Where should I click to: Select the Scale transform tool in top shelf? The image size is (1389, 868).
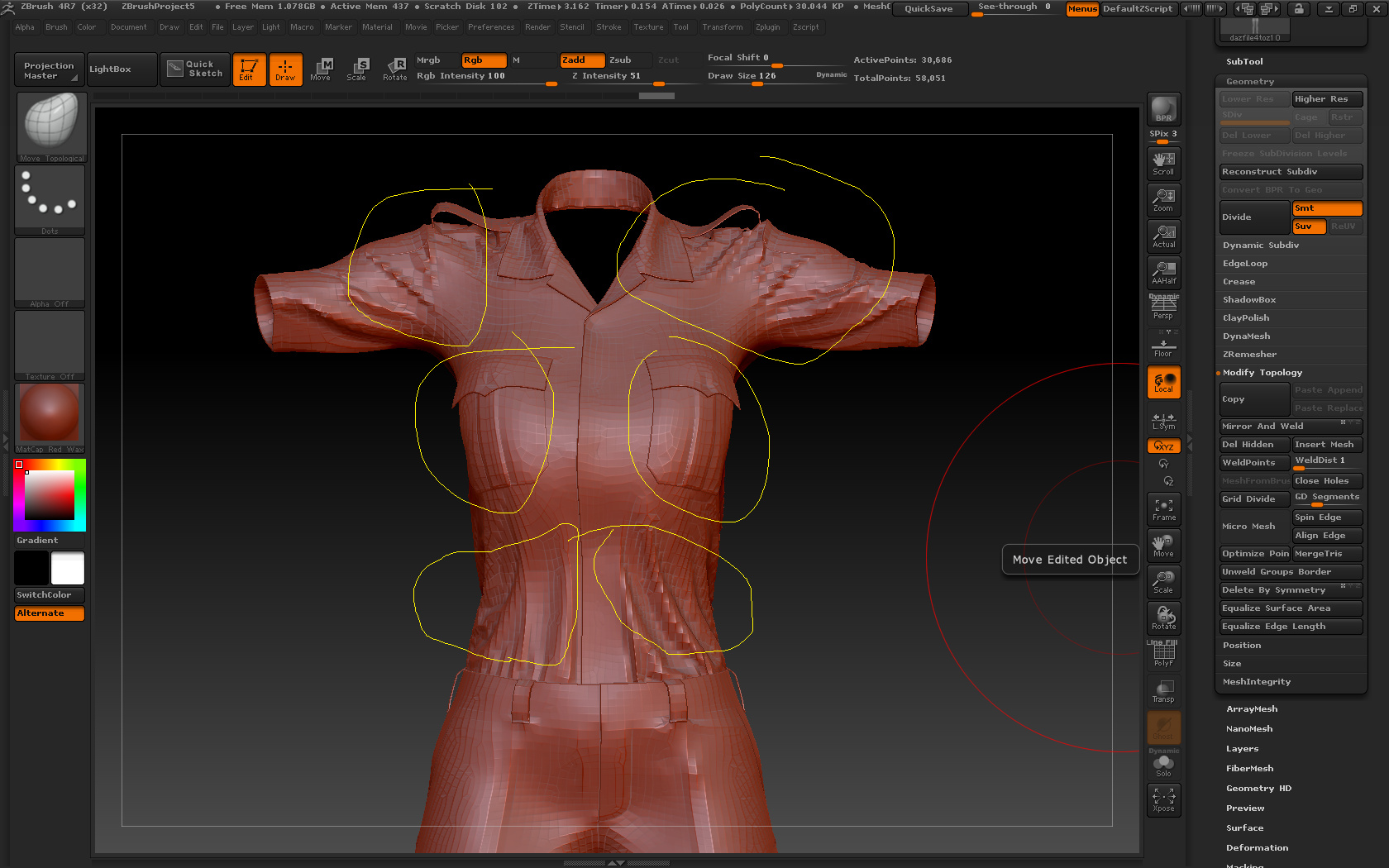pyautogui.click(x=357, y=69)
